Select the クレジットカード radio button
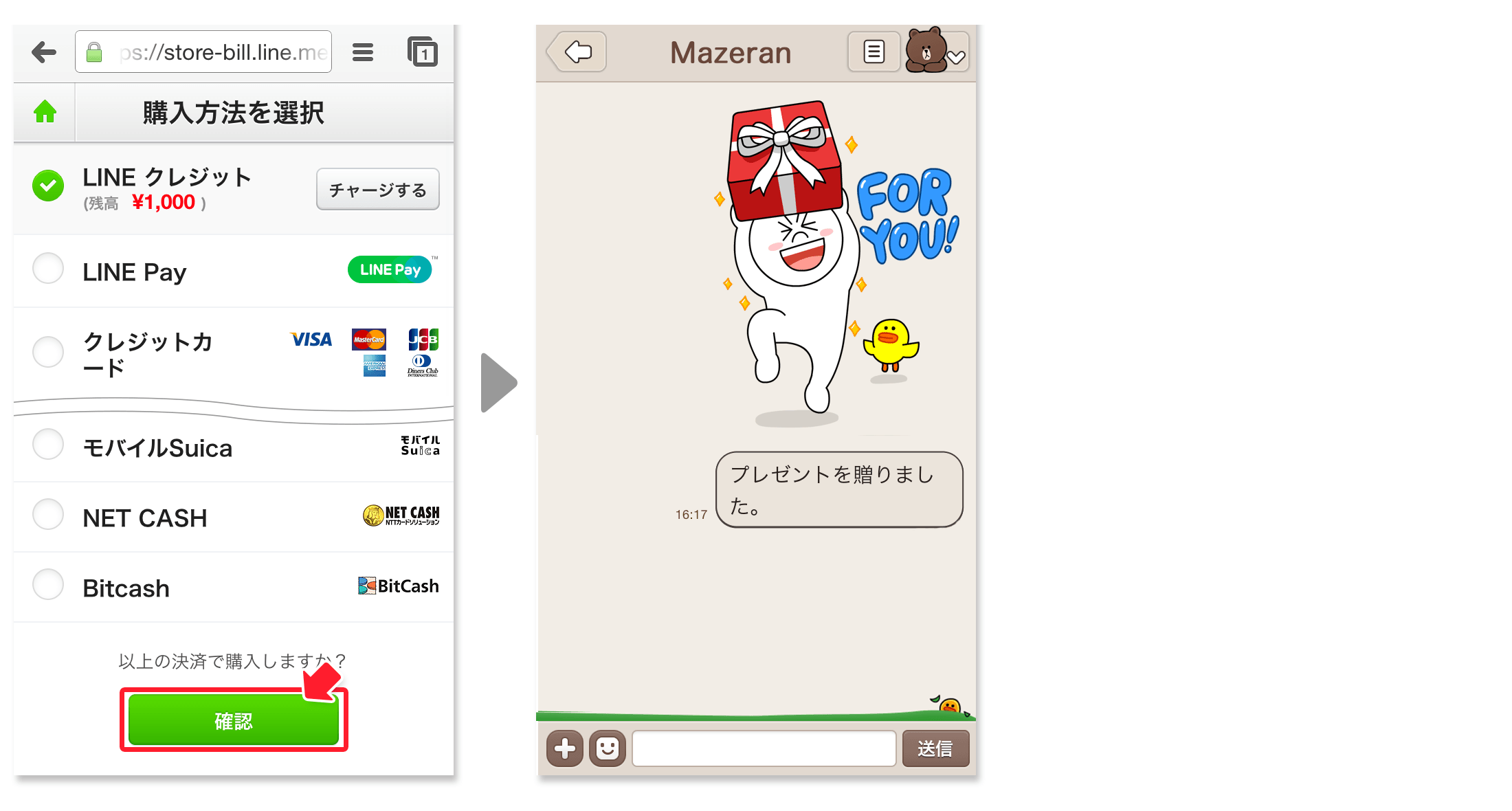Image resolution: width=1512 pixels, height=811 pixels. click(x=48, y=352)
